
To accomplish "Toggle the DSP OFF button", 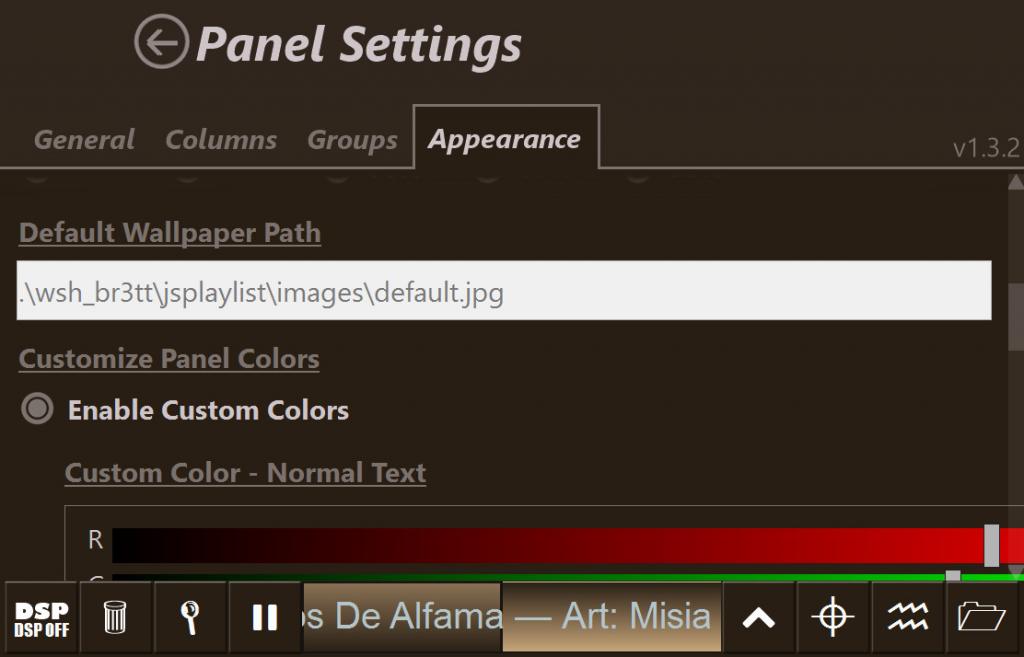I will click(41, 618).
